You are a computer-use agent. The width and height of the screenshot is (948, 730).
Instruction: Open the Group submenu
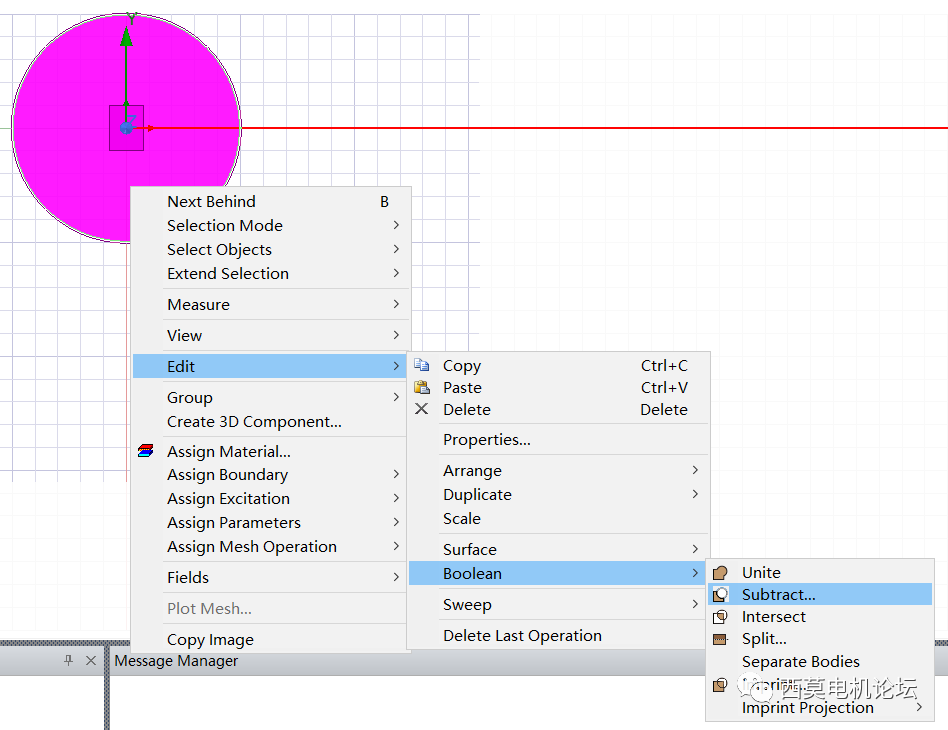(271, 397)
